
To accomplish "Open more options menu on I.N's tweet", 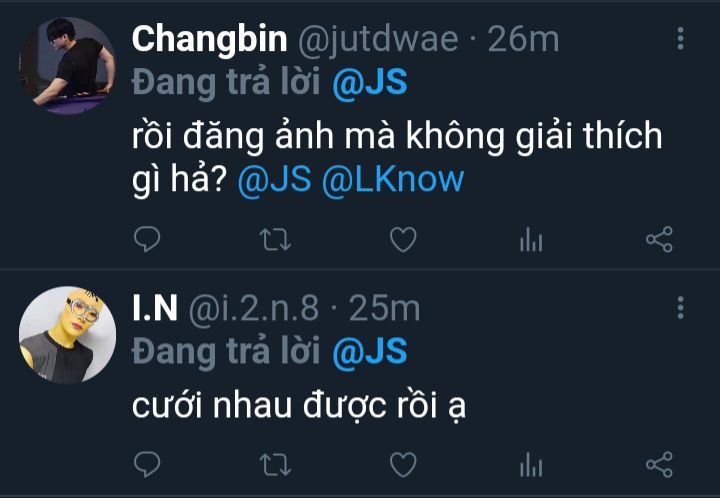I will (681, 308).
